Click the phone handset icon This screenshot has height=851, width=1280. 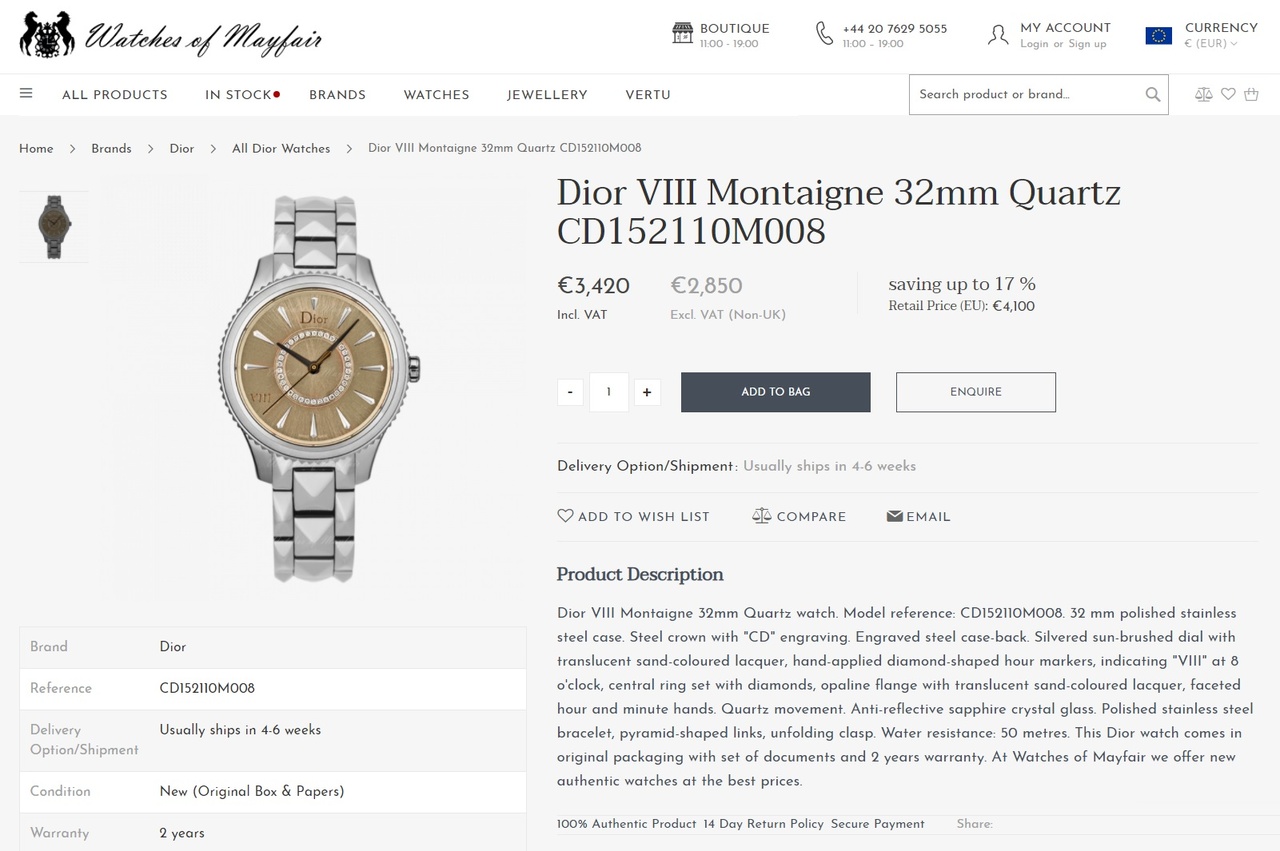click(x=824, y=34)
